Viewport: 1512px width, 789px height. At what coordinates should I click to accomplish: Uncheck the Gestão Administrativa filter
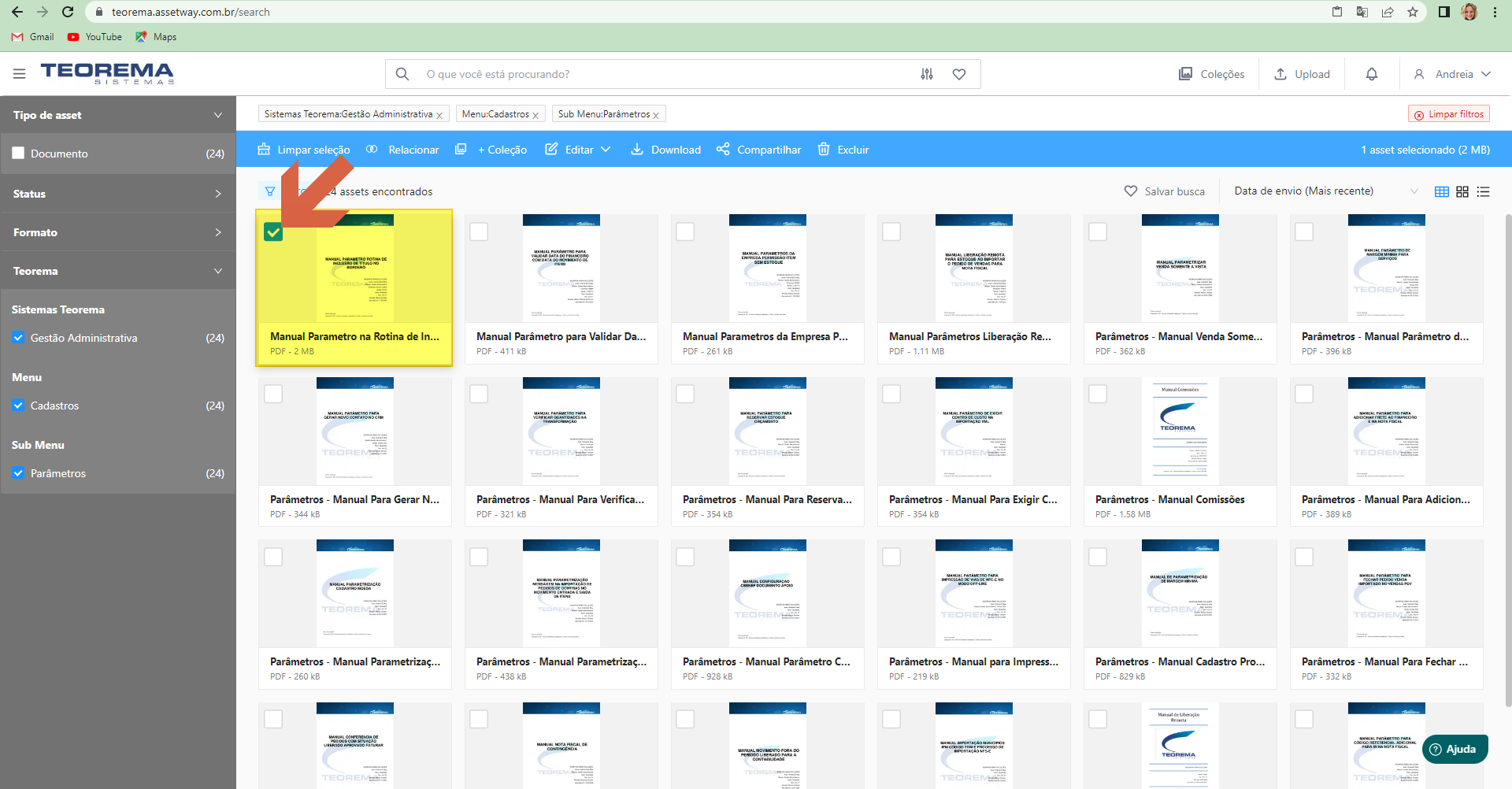coord(19,338)
